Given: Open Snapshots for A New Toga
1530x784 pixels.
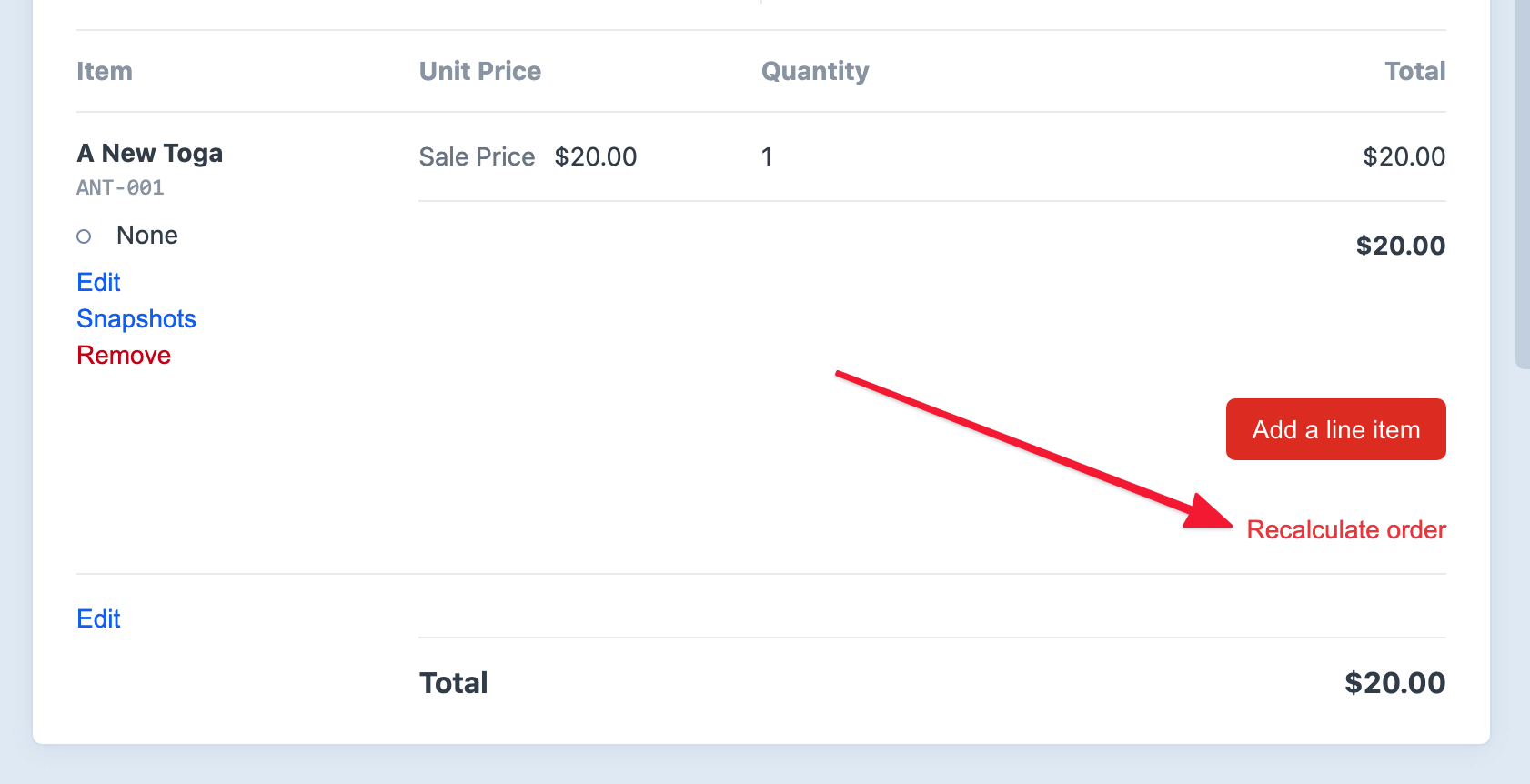Looking at the screenshot, I should [x=136, y=318].
